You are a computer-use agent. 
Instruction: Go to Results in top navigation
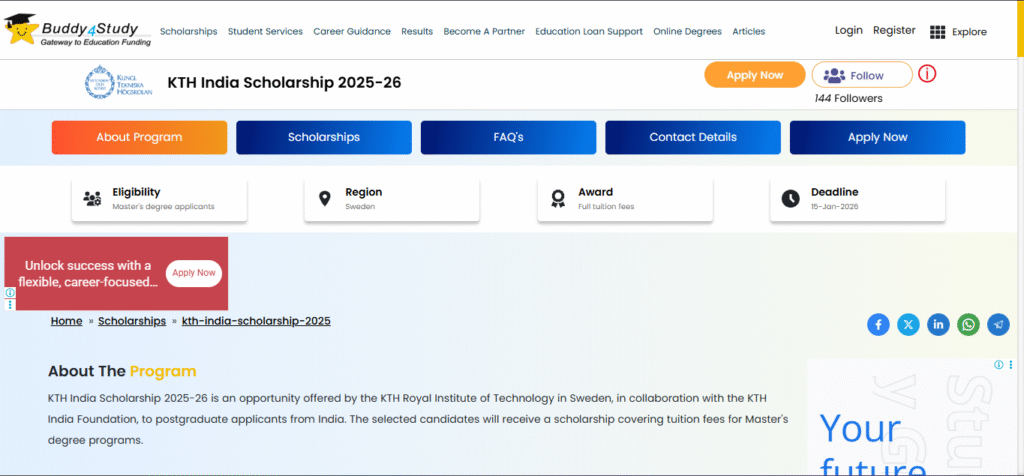coord(417,31)
